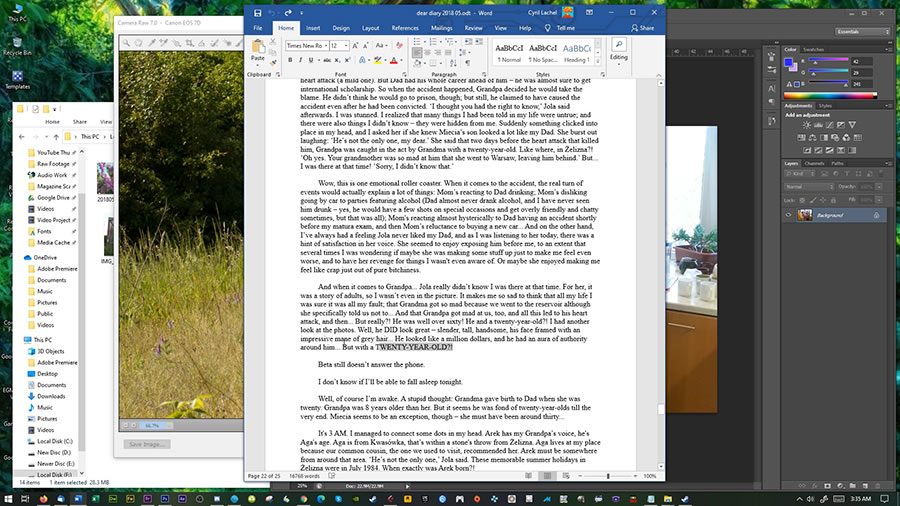Hide the Background layer in Photoshop
This screenshot has width=900, height=506.
[788, 215]
